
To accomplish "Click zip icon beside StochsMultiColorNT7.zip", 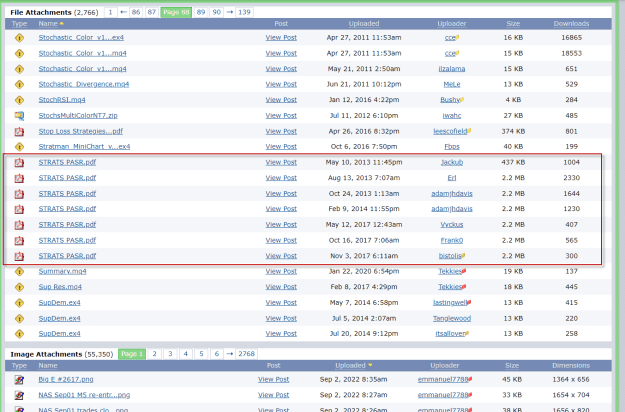I will click(19, 116).
